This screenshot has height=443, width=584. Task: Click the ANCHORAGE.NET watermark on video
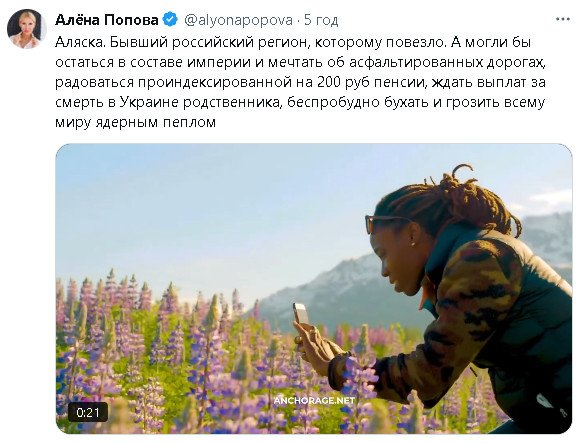pos(314,401)
